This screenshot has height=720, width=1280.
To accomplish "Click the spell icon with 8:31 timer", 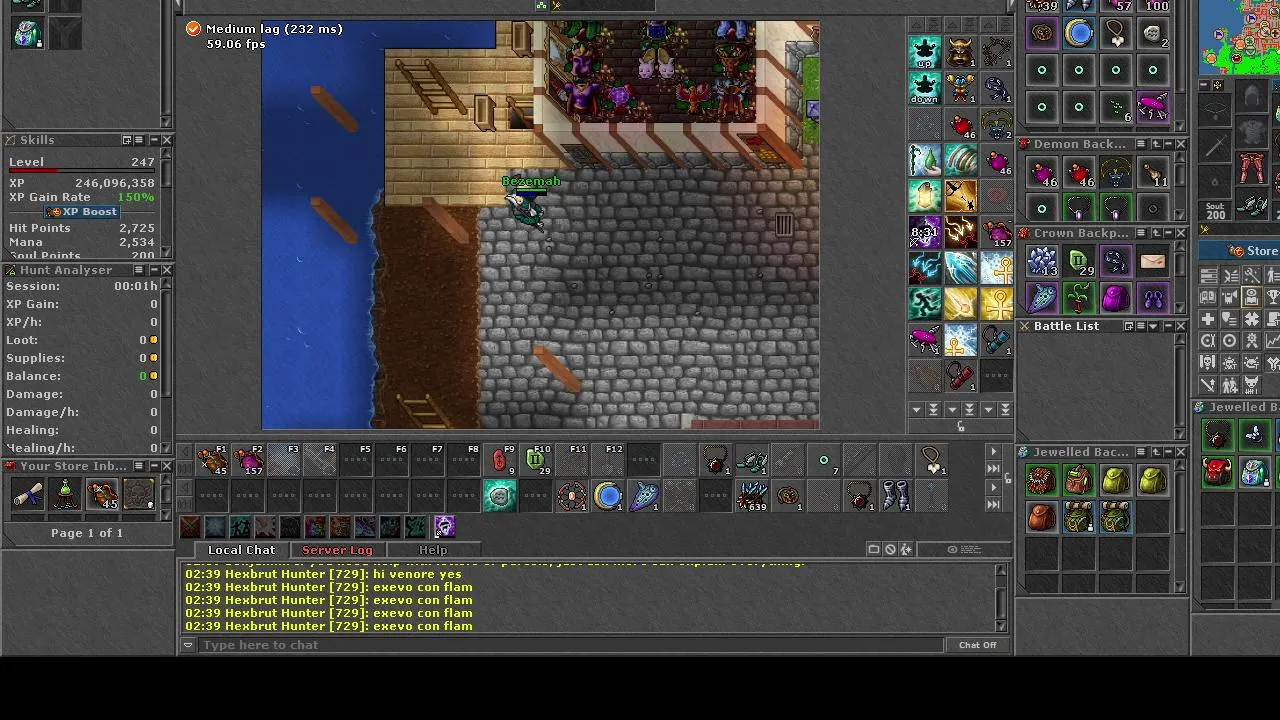I will tap(925, 232).
